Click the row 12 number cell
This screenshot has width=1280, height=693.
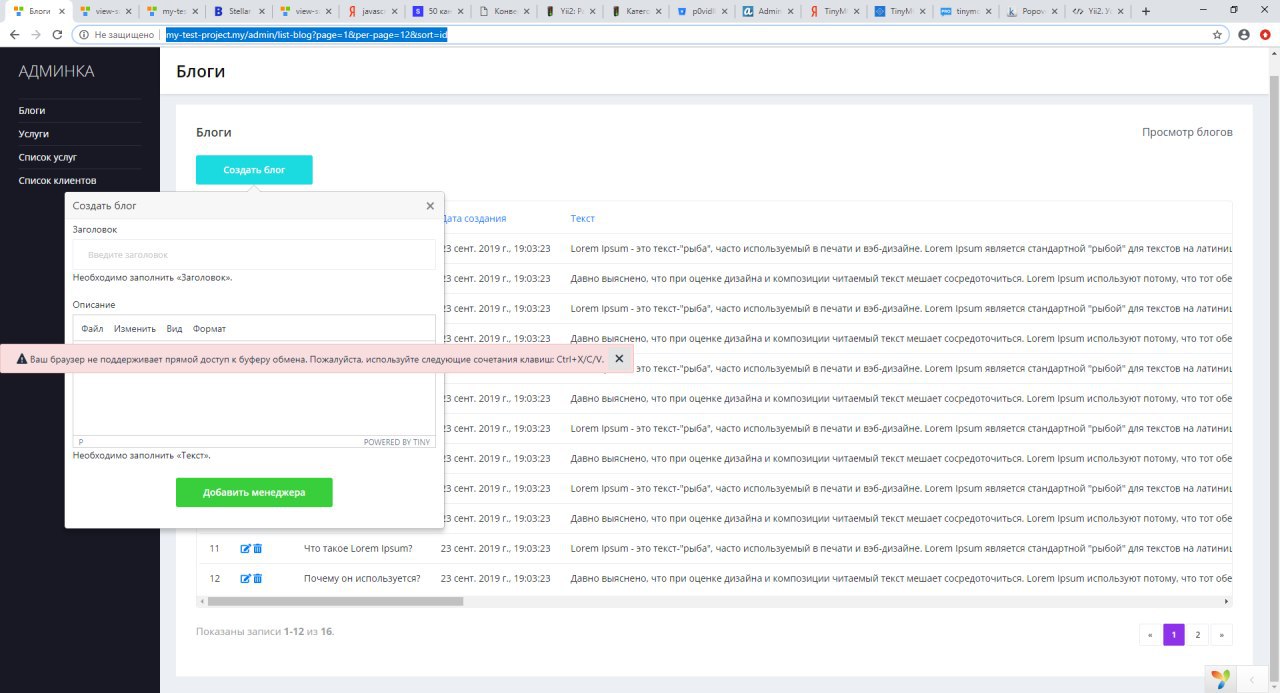point(215,579)
